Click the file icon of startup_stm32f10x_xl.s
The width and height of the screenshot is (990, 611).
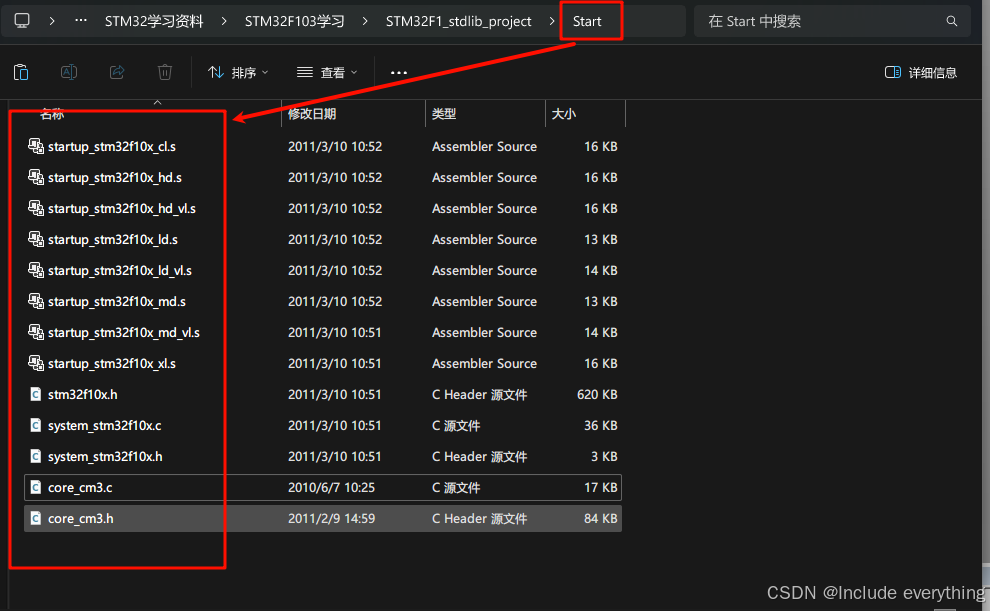[x=36, y=363]
